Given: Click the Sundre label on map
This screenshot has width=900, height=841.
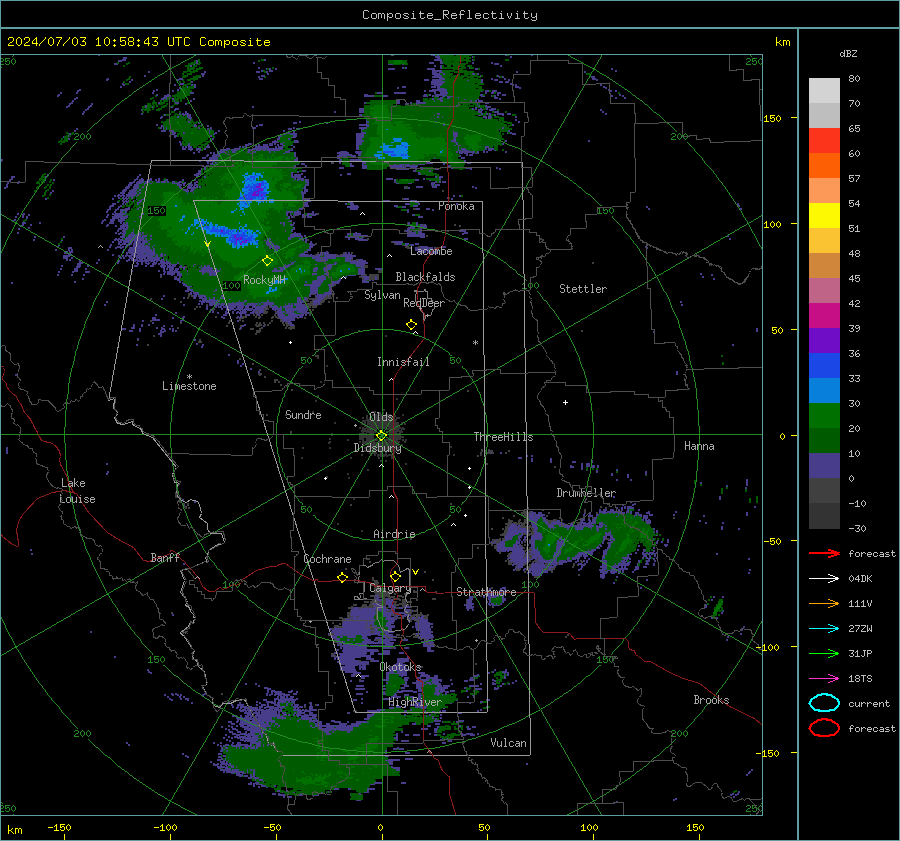Looking at the screenshot, I should 303,414.
